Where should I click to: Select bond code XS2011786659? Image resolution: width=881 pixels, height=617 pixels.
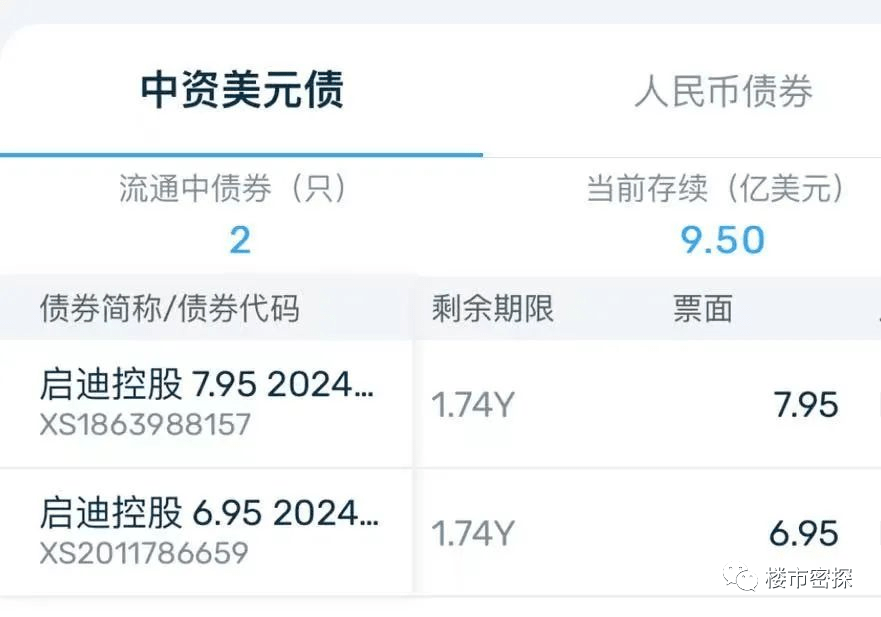click(144, 553)
